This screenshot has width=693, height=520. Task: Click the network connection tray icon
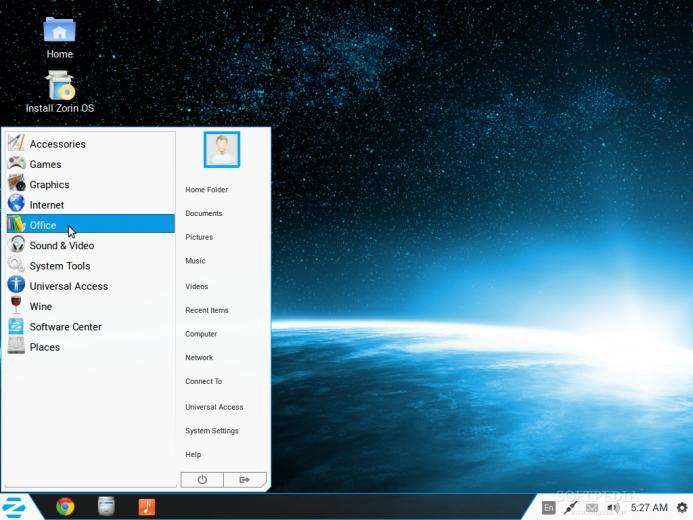point(570,508)
